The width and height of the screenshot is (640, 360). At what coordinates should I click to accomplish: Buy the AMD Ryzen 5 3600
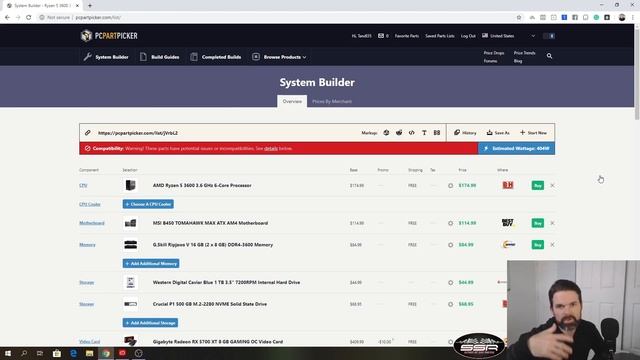pos(538,185)
